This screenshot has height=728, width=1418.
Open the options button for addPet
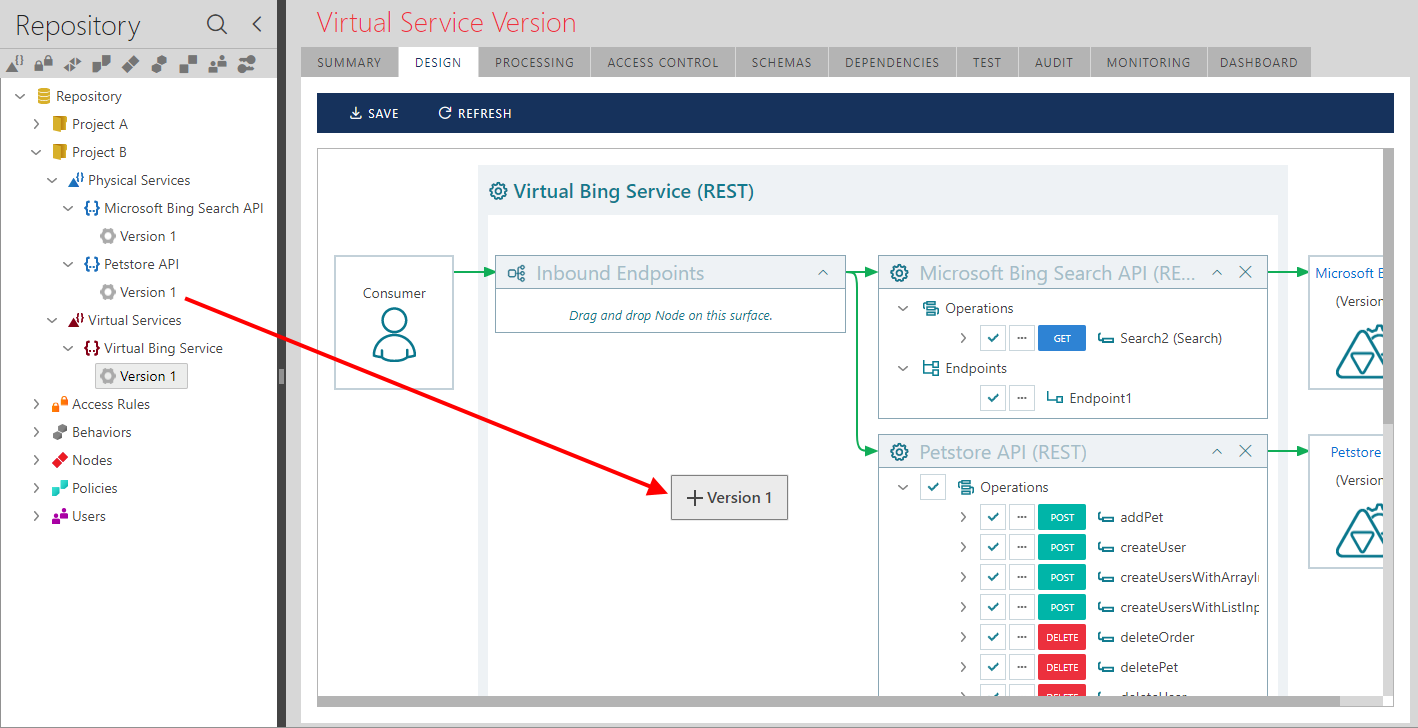click(1021, 517)
